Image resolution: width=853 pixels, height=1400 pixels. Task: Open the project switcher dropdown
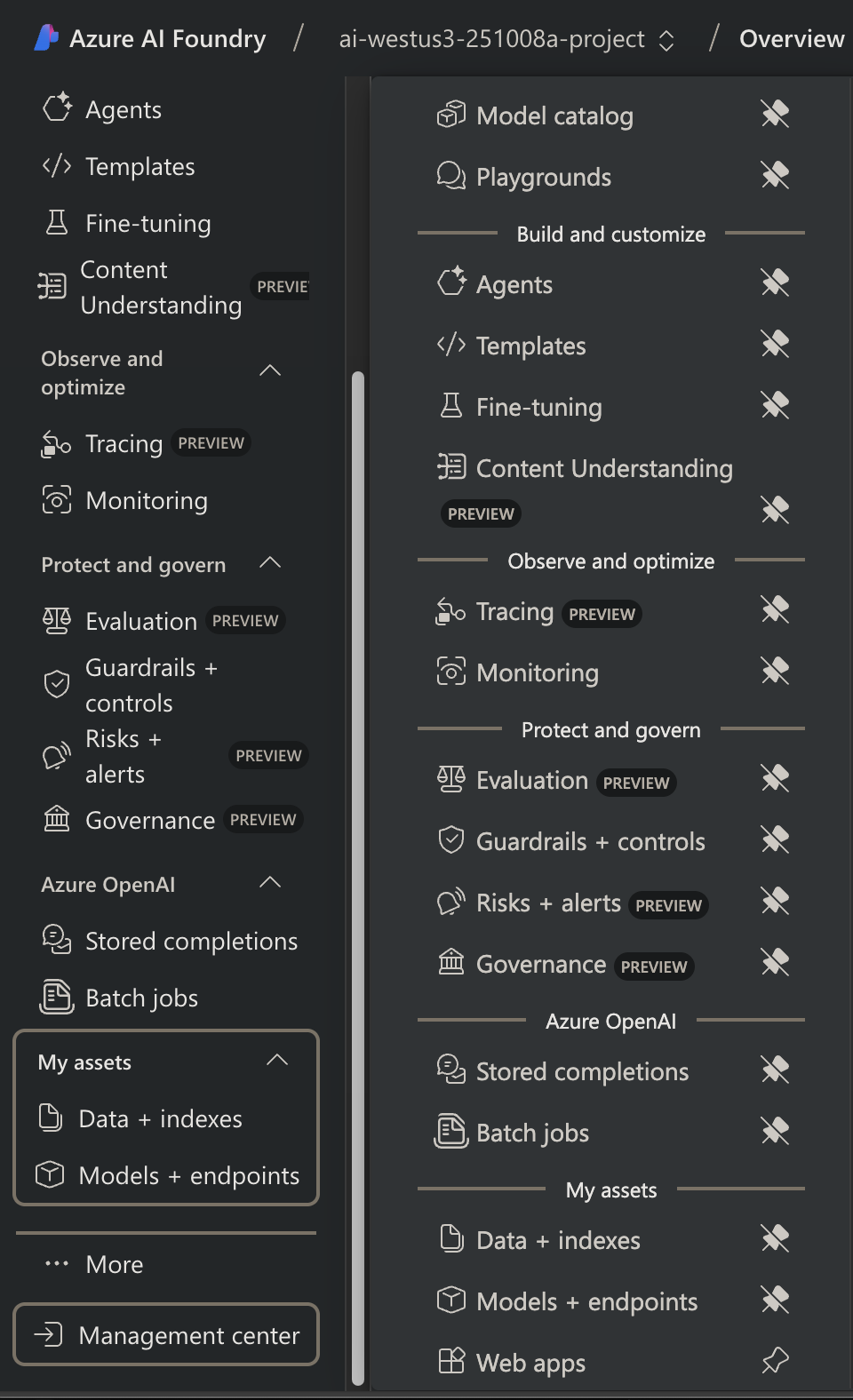tap(665, 39)
